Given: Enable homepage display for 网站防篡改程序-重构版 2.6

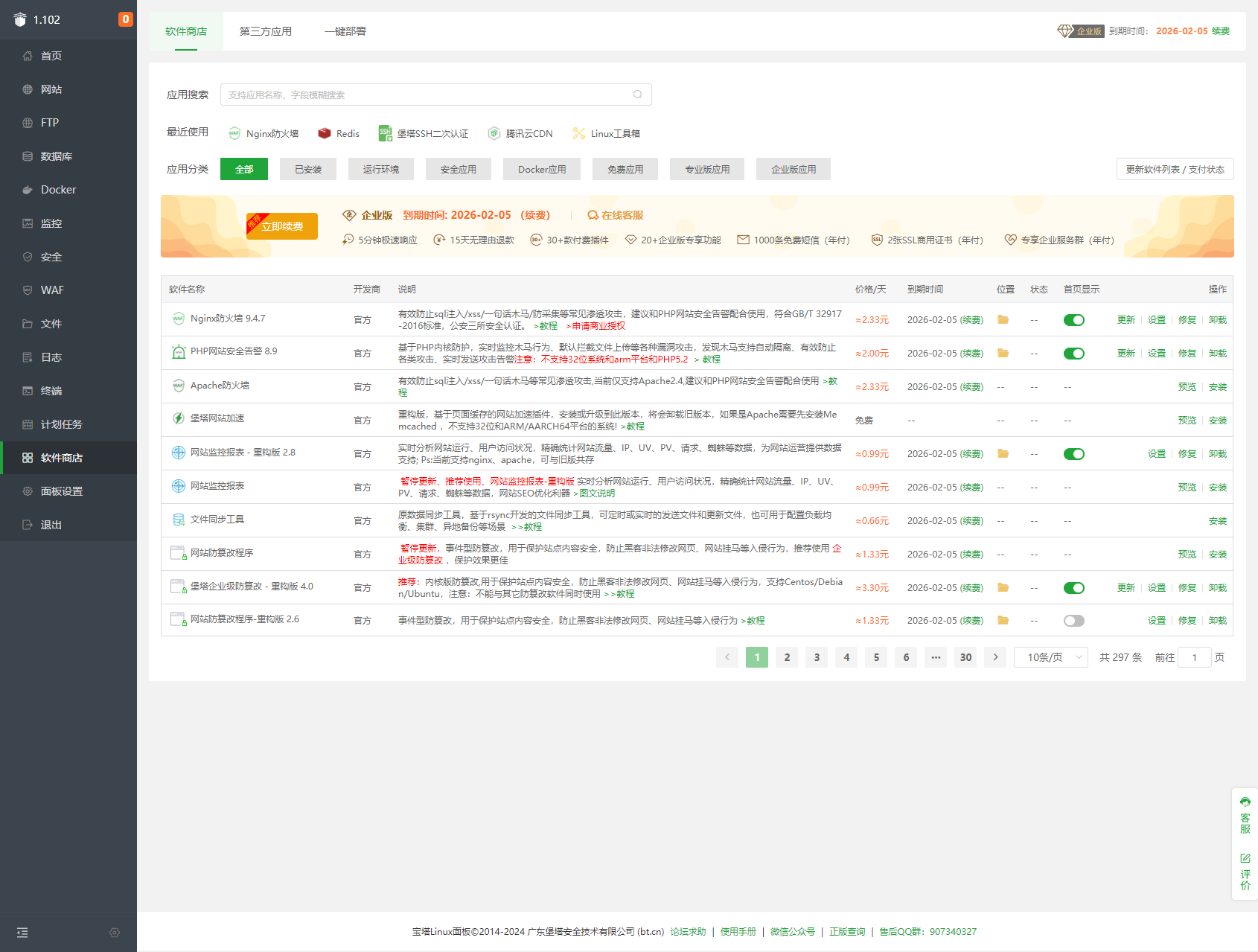Looking at the screenshot, I should tap(1074, 621).
